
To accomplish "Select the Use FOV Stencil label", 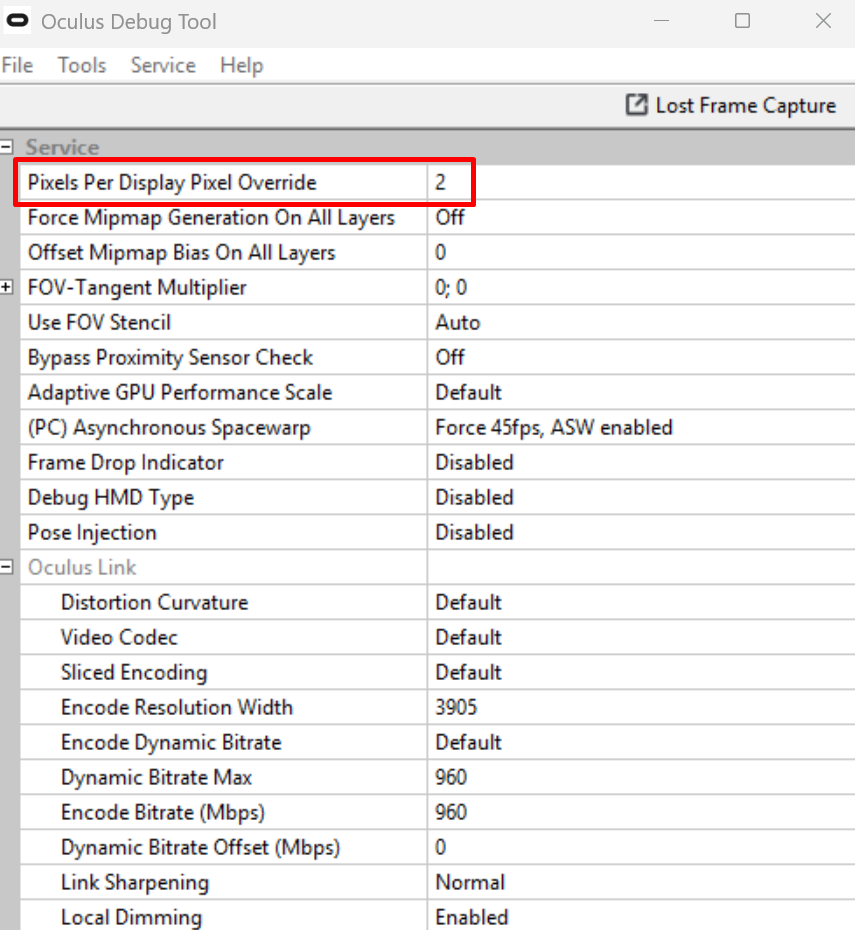I will (99, 322).
